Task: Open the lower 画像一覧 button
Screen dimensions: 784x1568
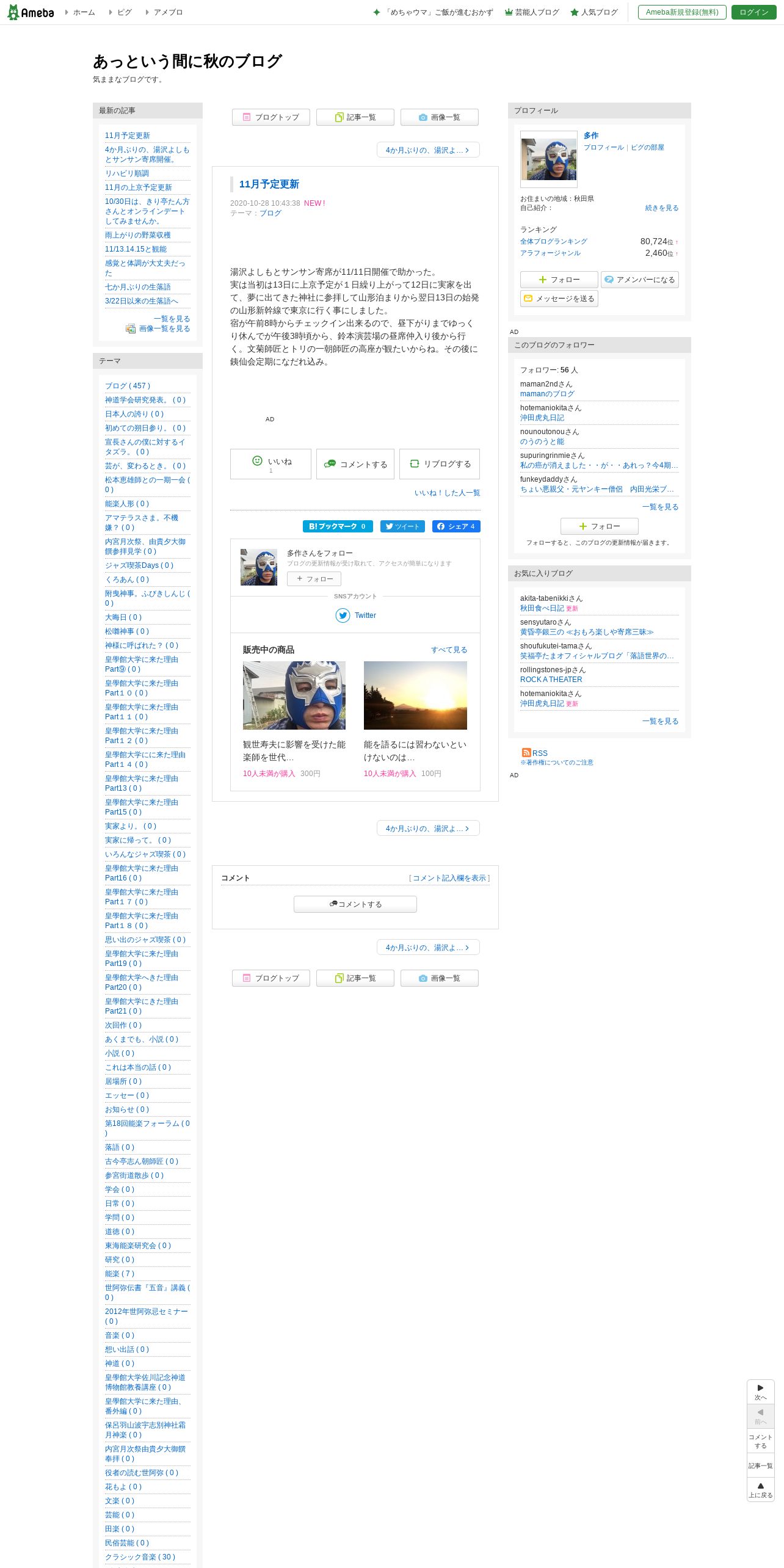Action: pyautogui.click(x=440, y=978)
